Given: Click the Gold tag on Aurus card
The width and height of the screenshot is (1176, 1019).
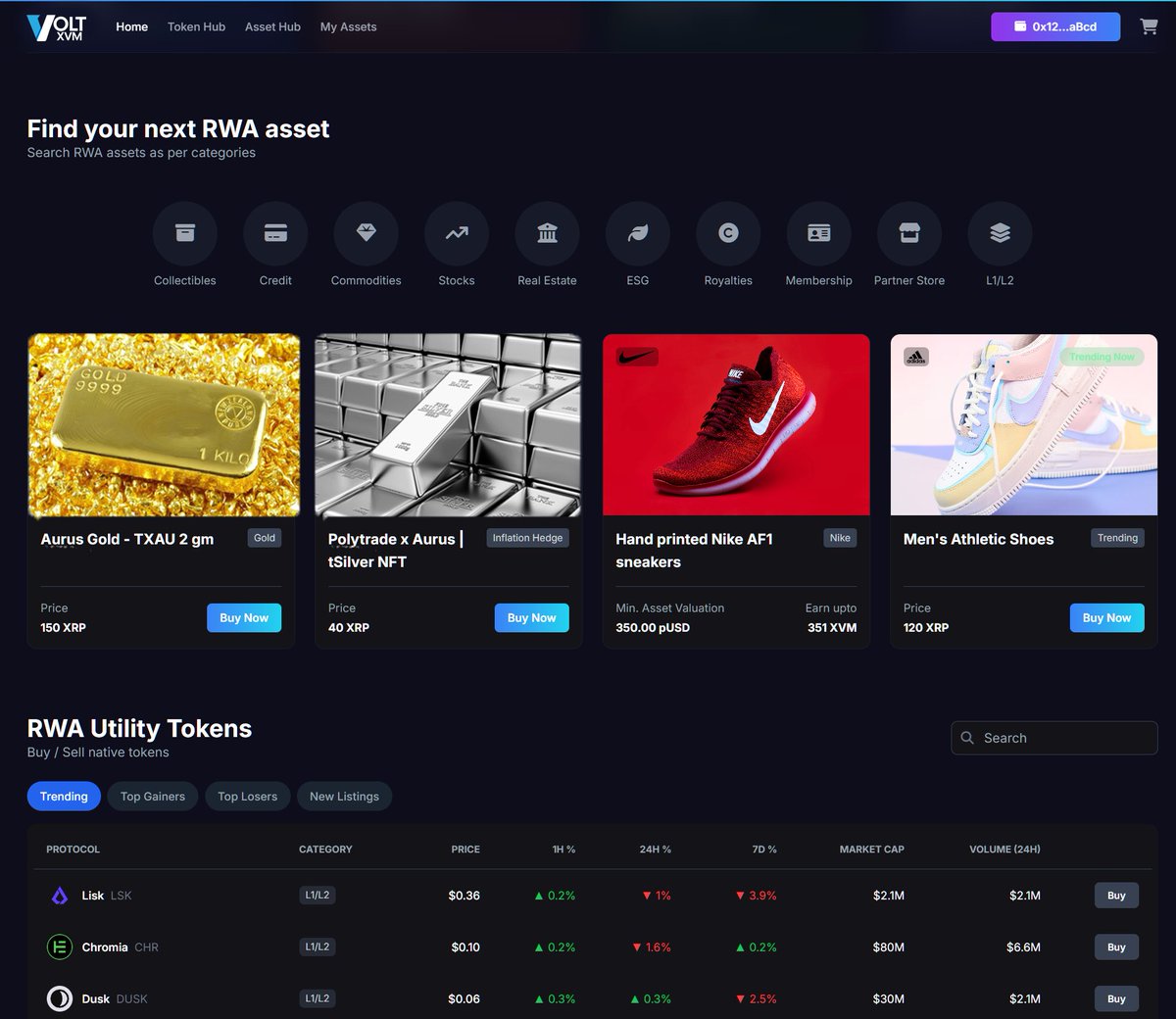Looking at the screenshot, I should tap(265, 538).
